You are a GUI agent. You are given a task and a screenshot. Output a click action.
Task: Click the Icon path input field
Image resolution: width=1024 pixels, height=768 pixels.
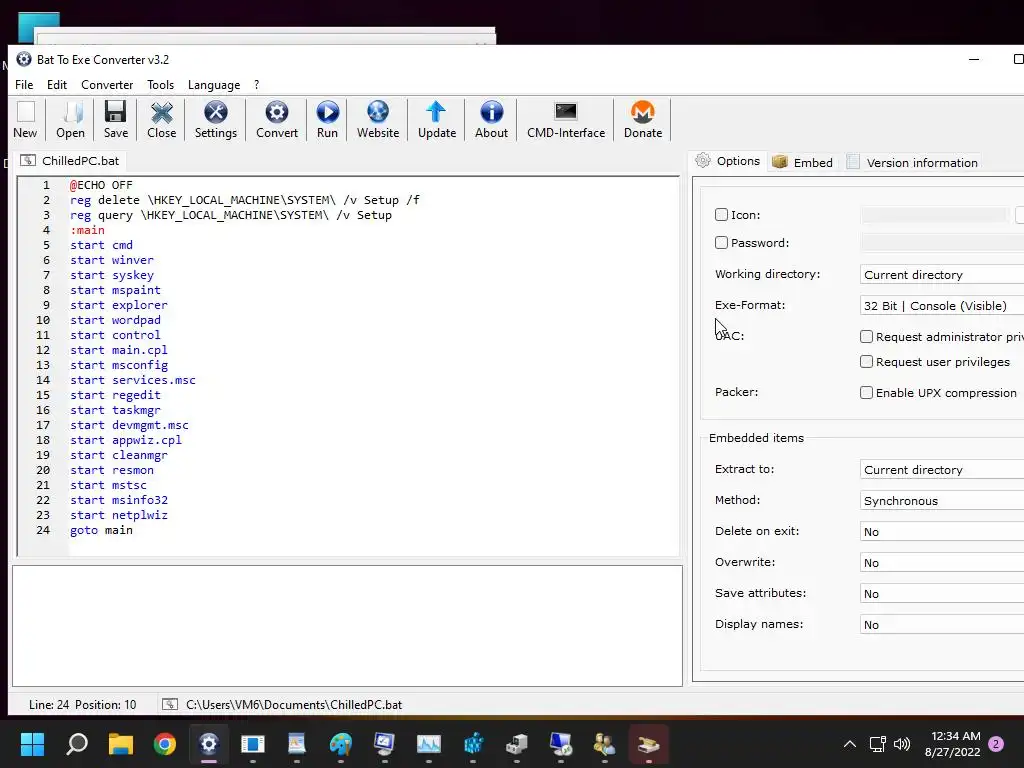pyautogui.click(x=935, y=214)
